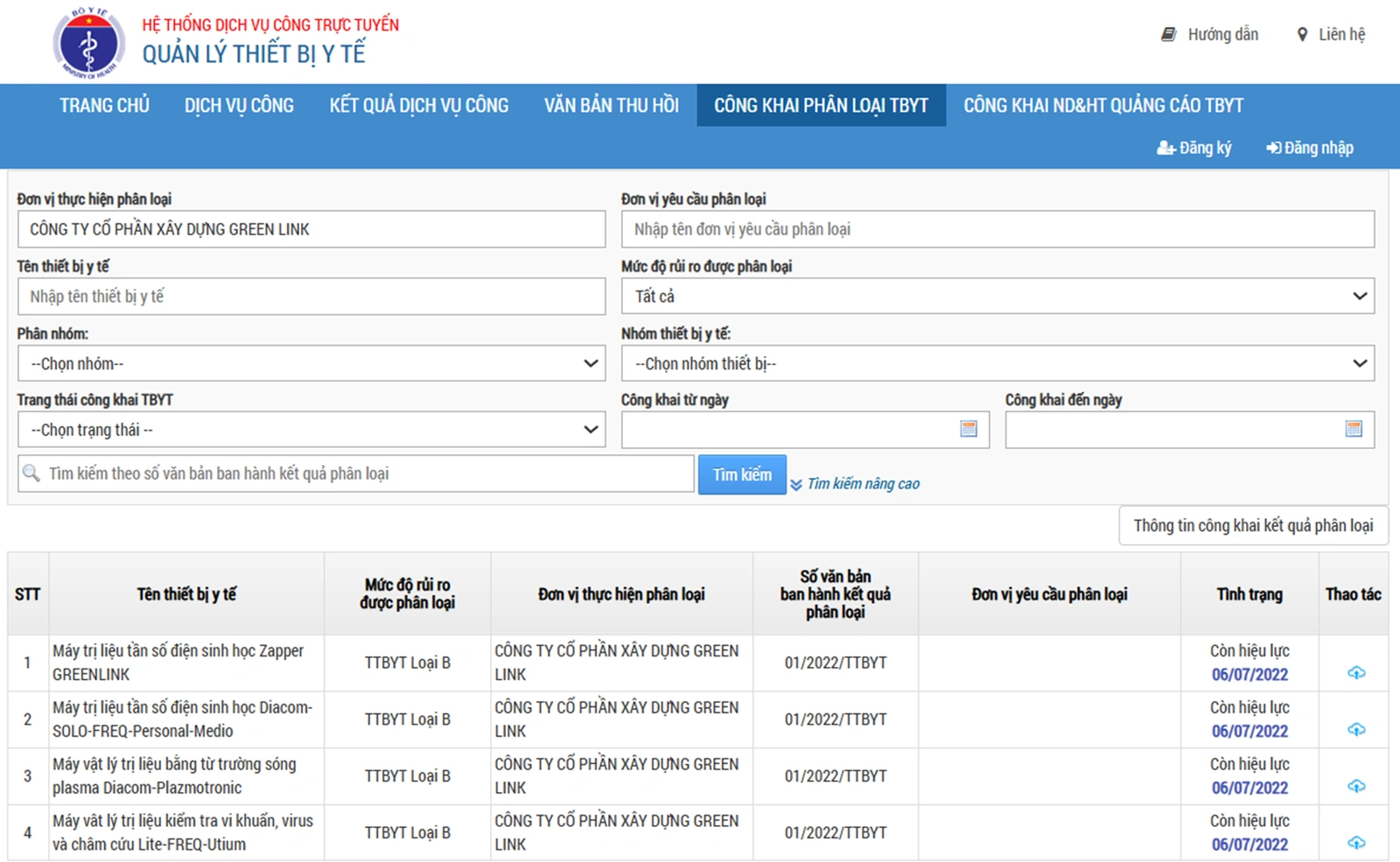The height and width of the screenshot is (862, 1400).
Task: Click cloud download icon for row 3
Action: (1355, 787)
